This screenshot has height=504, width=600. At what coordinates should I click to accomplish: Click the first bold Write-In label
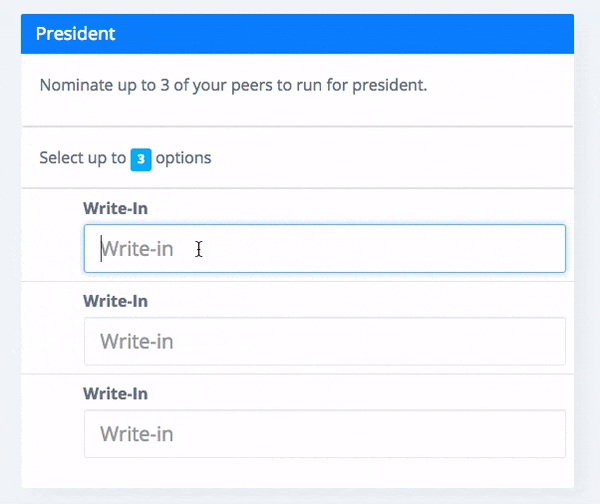point(115,209)
